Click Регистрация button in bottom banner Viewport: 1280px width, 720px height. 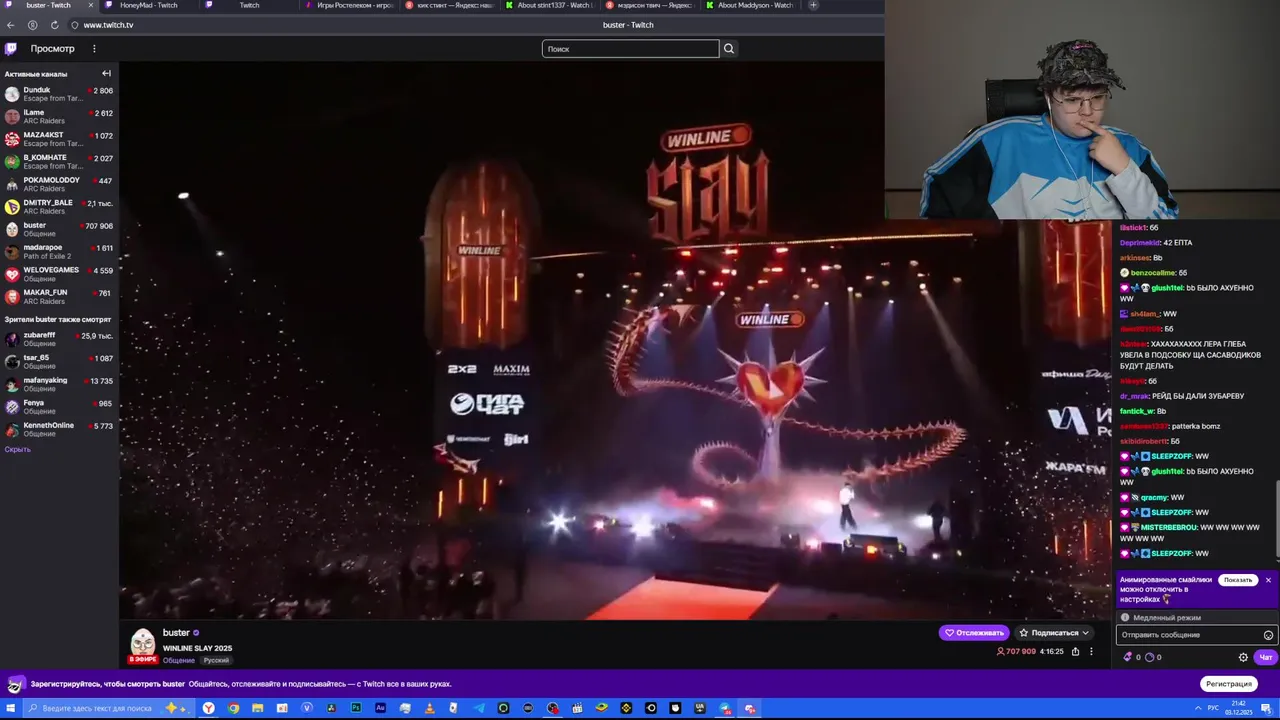coord(1229,684)
